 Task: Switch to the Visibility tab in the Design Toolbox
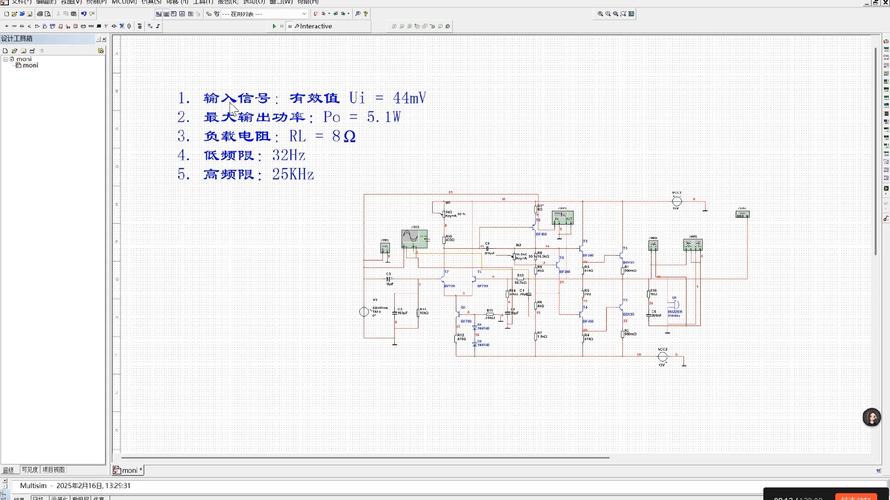(x=30, y=469)
